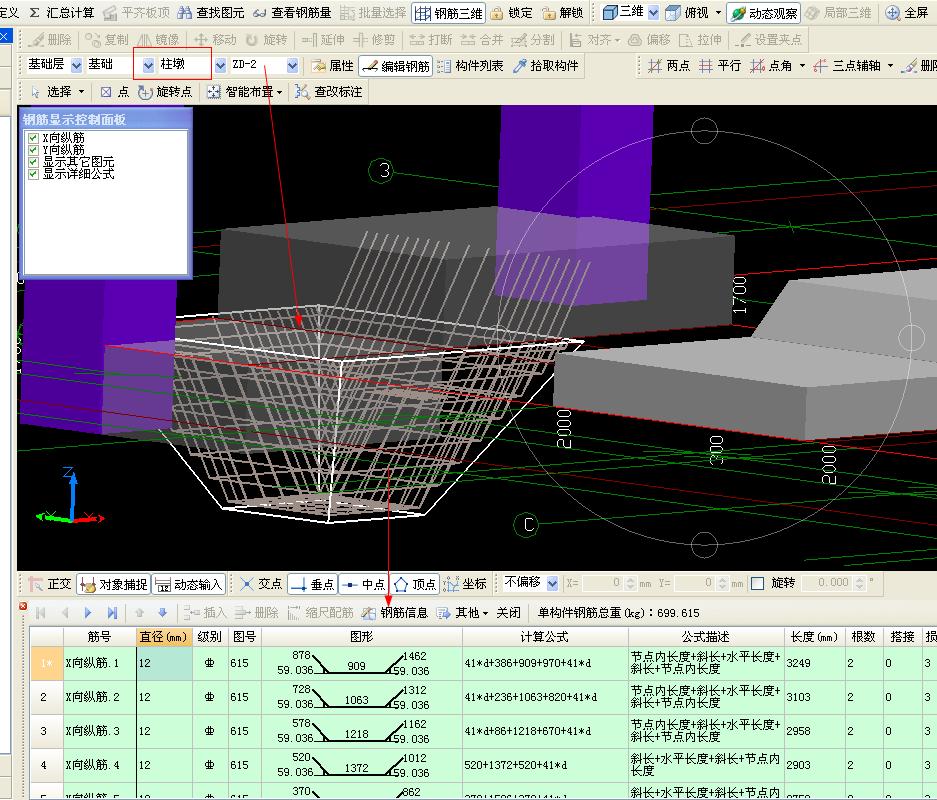Screen dimensions: 937x800
Task: Click row 4 formula 520+1372+520+41*d
Action: pyautogui.click(x=544, y=765)
